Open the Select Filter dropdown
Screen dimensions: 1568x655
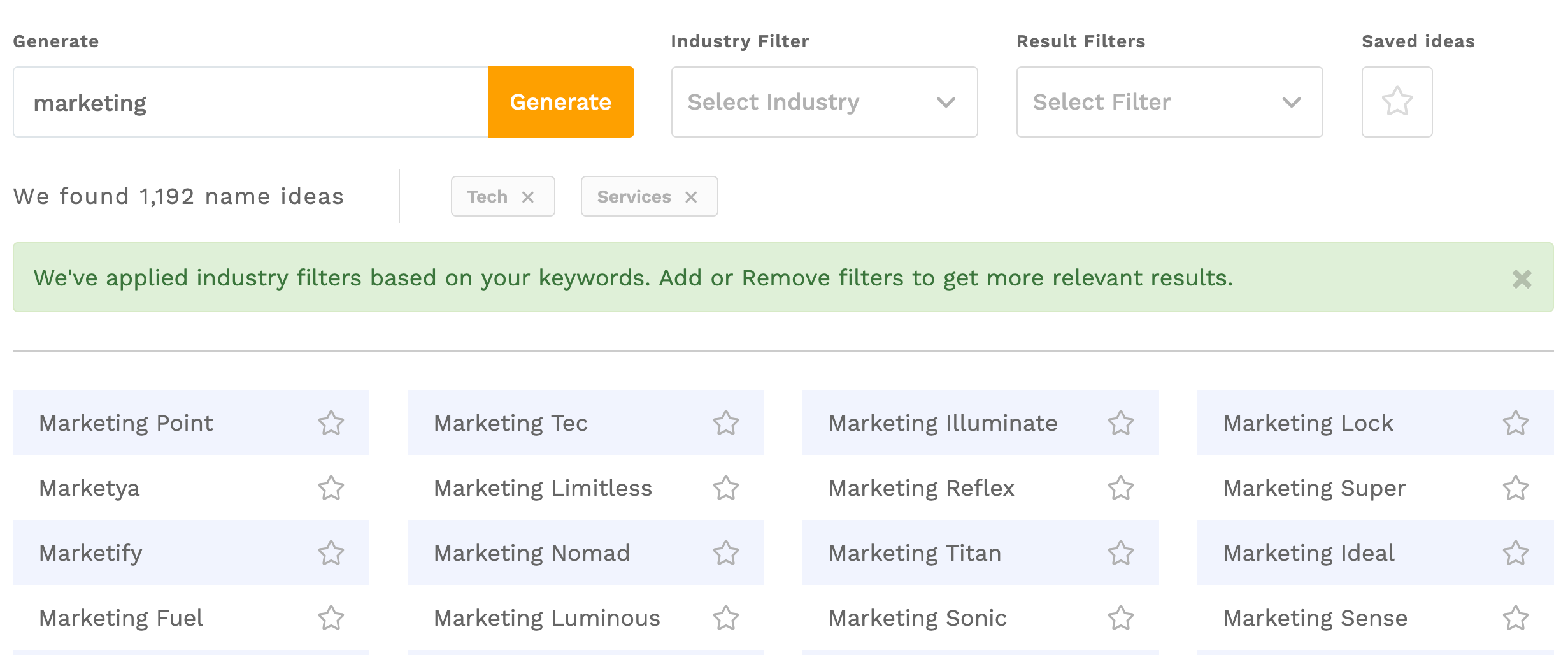click(x=1170, y=102)
